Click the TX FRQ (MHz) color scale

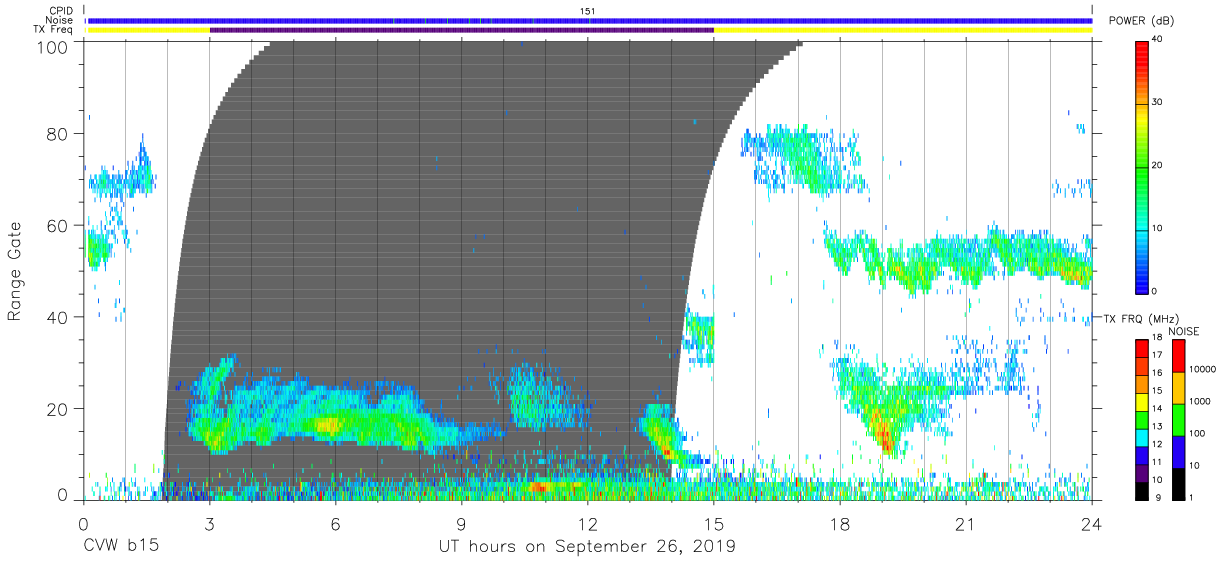(x=1143, y=418)
